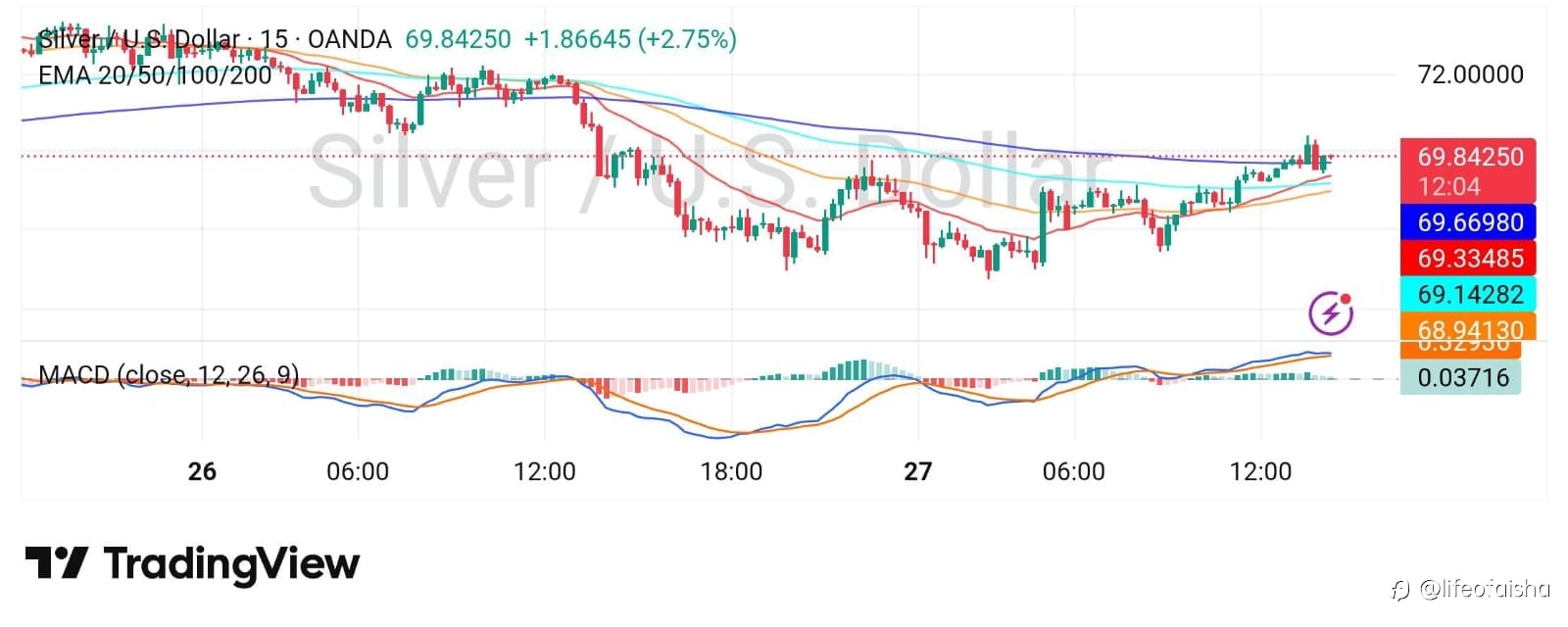
Task: Click the @lifeofaisha watermark handle
Action: (x=1485, y=589)
